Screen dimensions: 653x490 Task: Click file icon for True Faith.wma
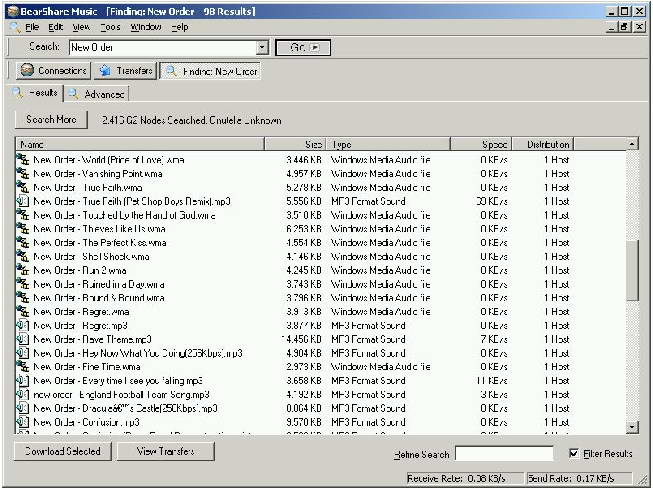point(23,187)
